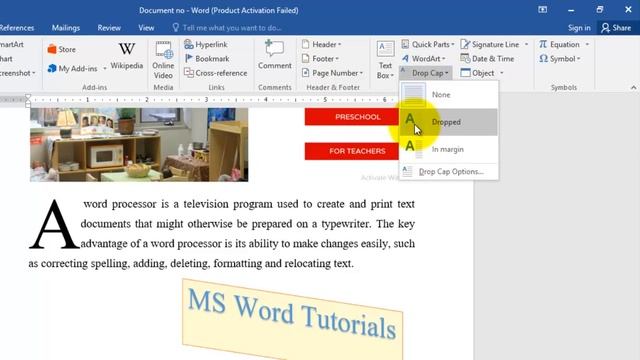This screenshot has height=360, width=640.
Task: Click the Header icon
Action: (x=305, y=44)
